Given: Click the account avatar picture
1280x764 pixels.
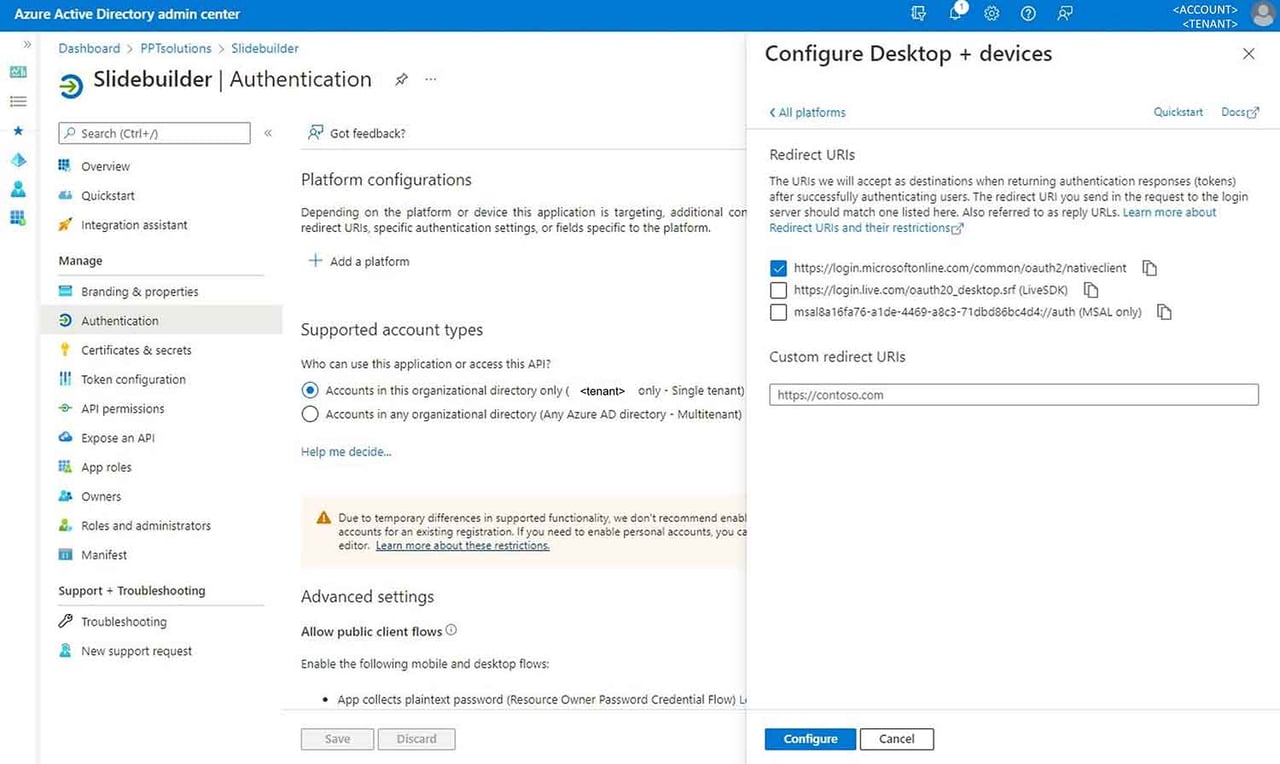Looking at the screenshot, I should coord(1263,14).
